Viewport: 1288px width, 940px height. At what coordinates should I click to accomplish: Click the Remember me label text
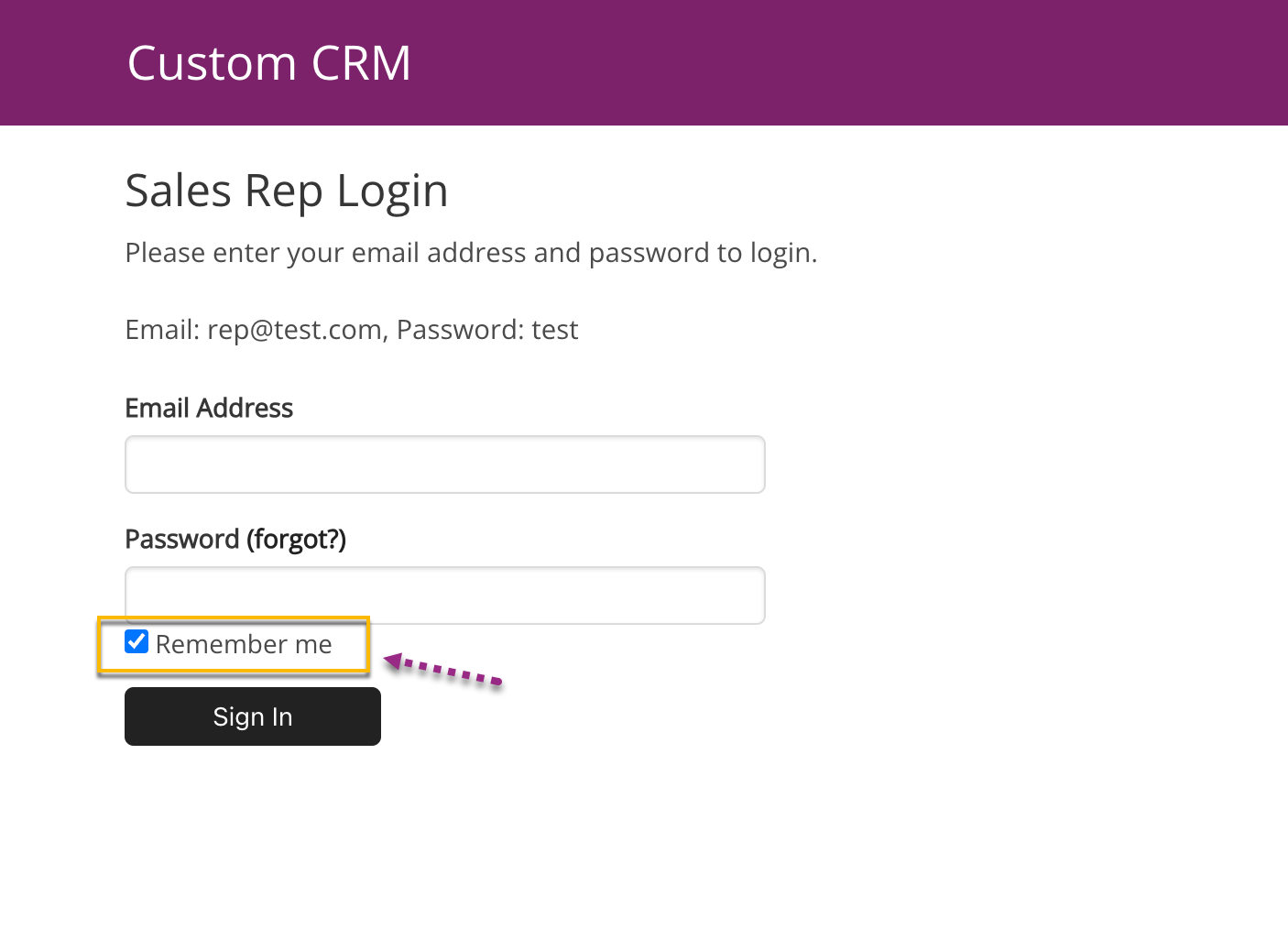pos(244,645)
